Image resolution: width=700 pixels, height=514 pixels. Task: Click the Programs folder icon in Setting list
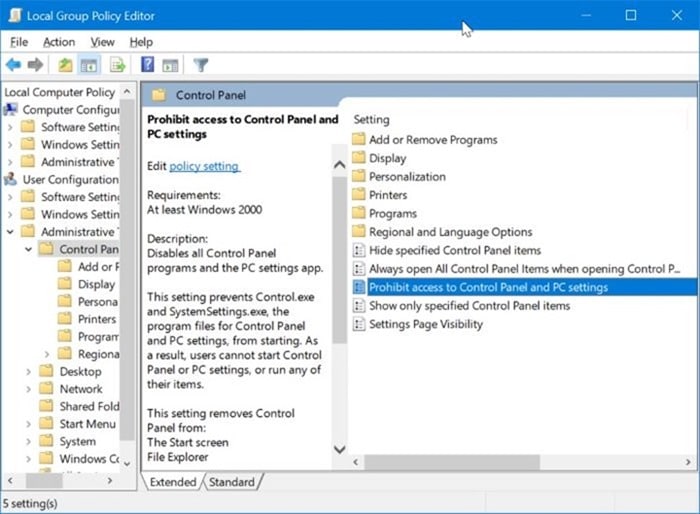click(x=358, y=213)
